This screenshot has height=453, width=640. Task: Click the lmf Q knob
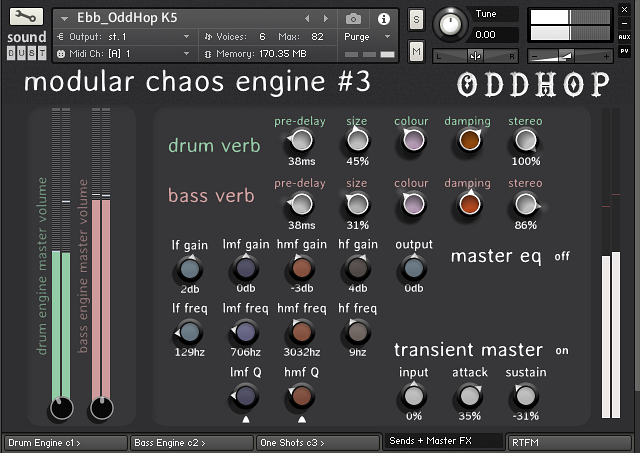coord(245,396)
